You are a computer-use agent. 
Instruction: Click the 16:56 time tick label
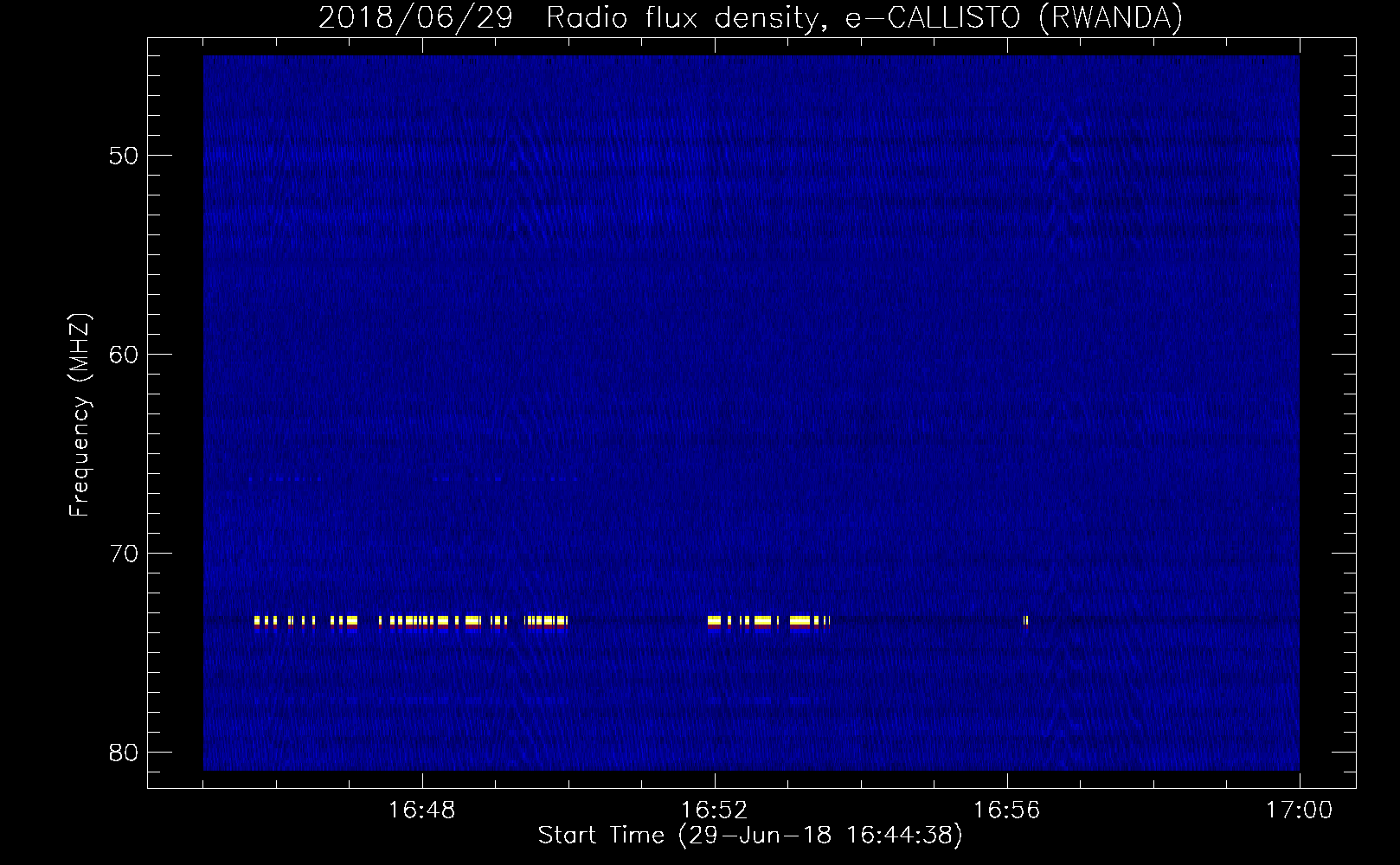[1007, 811]
